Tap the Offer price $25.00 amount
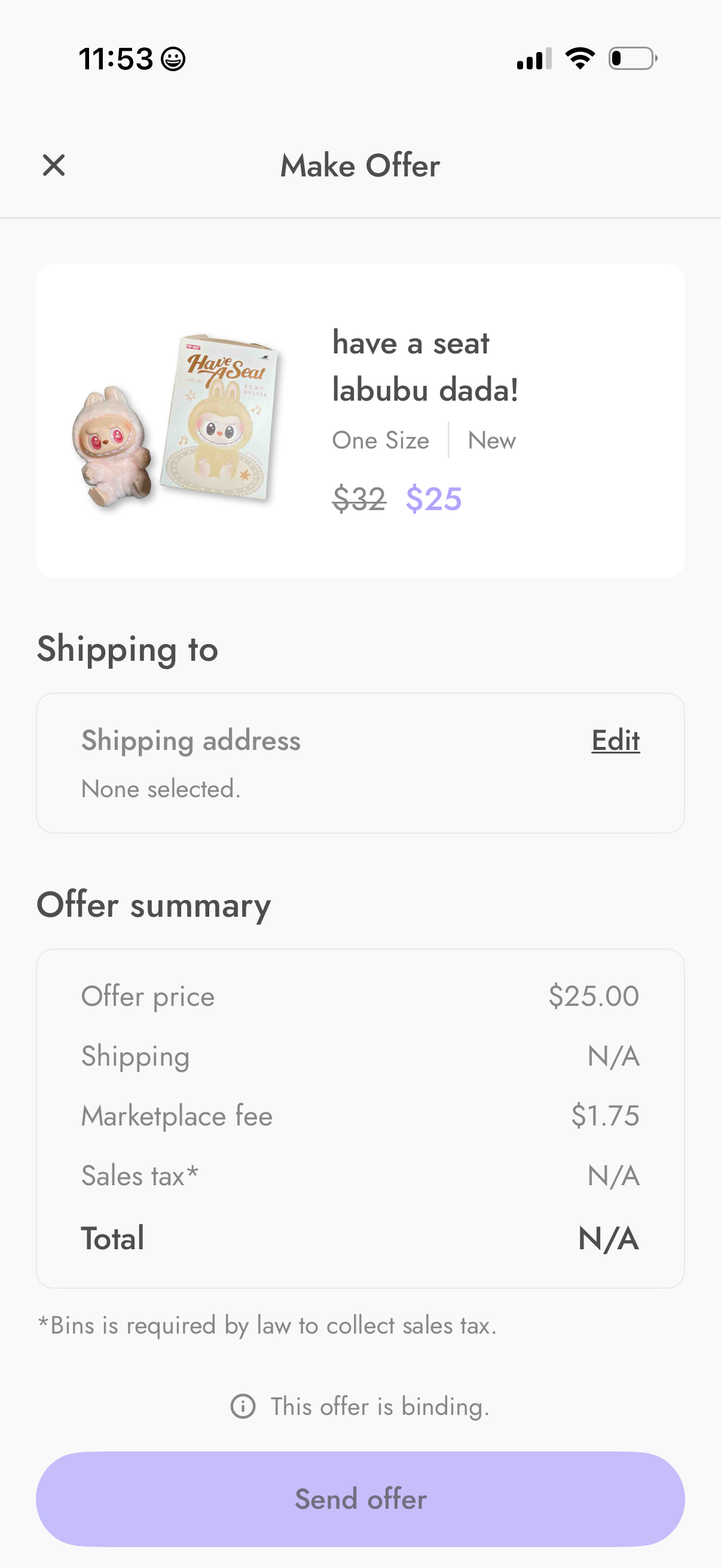Screen dimensions: 721x1568 pos(593,996)
